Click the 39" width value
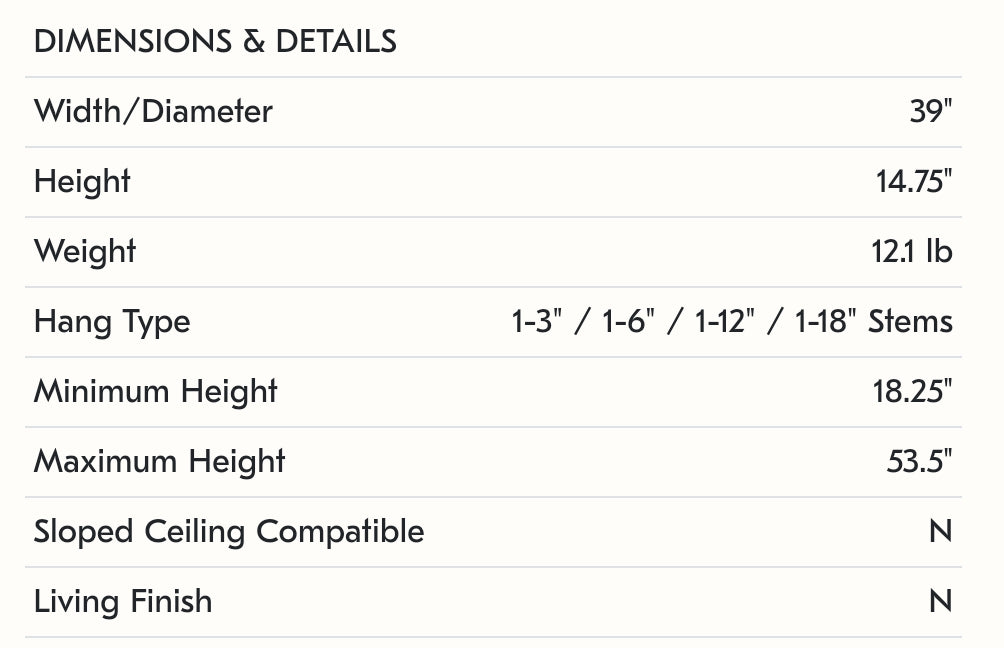 point(930,111)
